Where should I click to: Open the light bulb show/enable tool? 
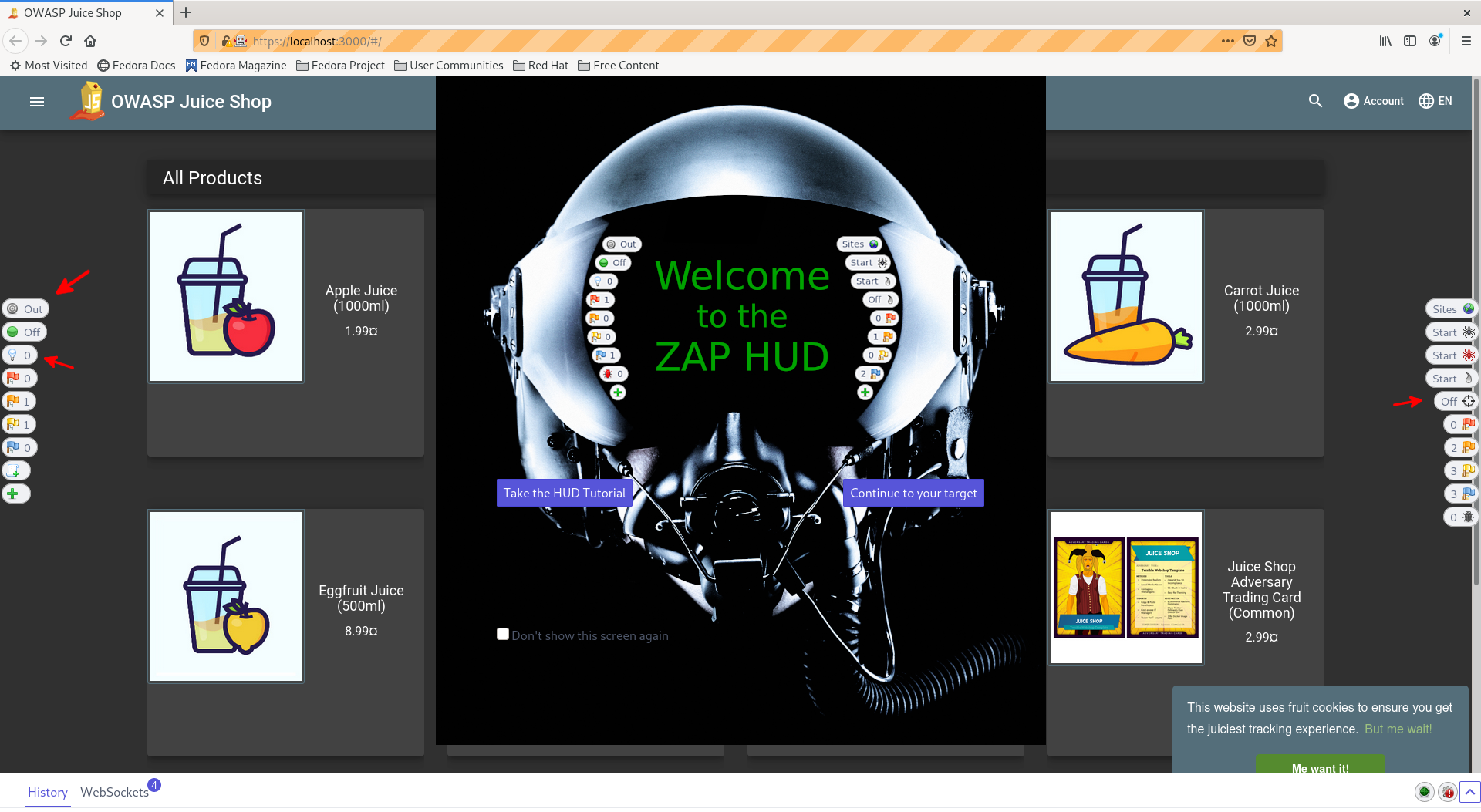(x=19, y=355)
